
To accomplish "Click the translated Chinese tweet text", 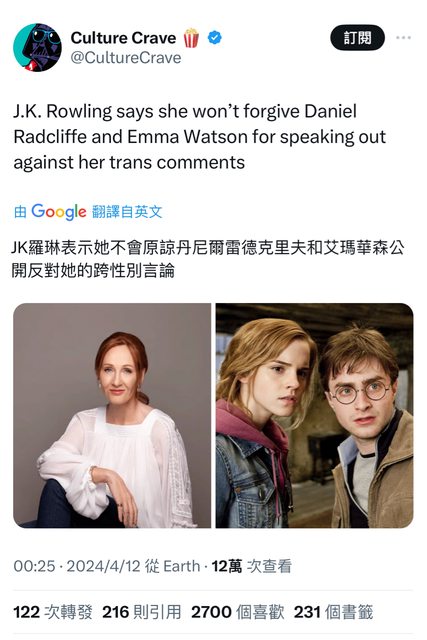I will click(208, 259).
